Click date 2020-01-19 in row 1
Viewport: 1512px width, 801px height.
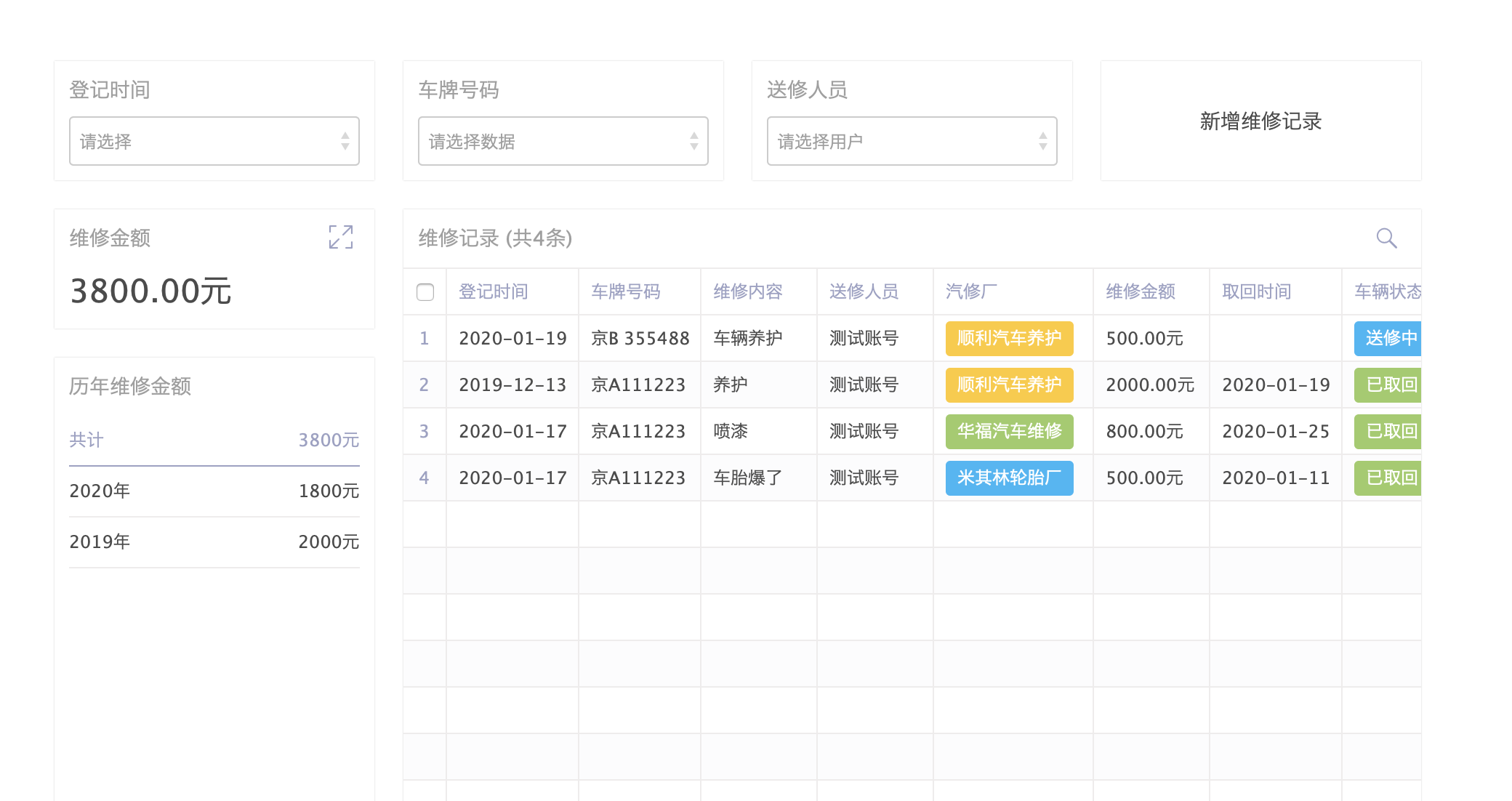click(512, 338)
